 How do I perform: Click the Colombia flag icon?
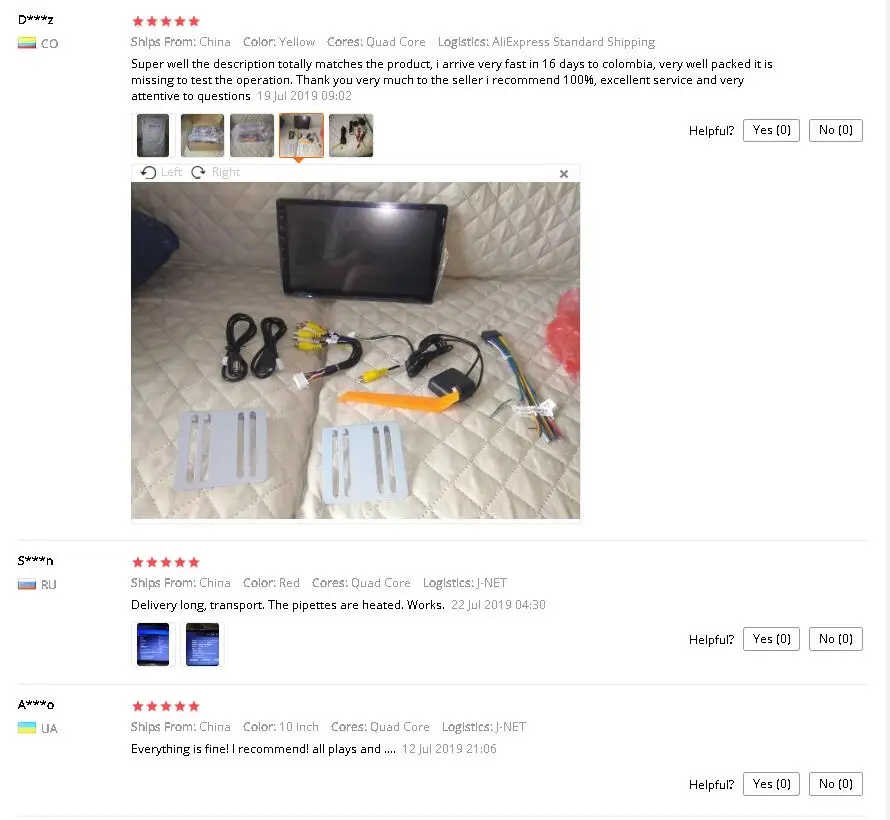click(27, 43)
